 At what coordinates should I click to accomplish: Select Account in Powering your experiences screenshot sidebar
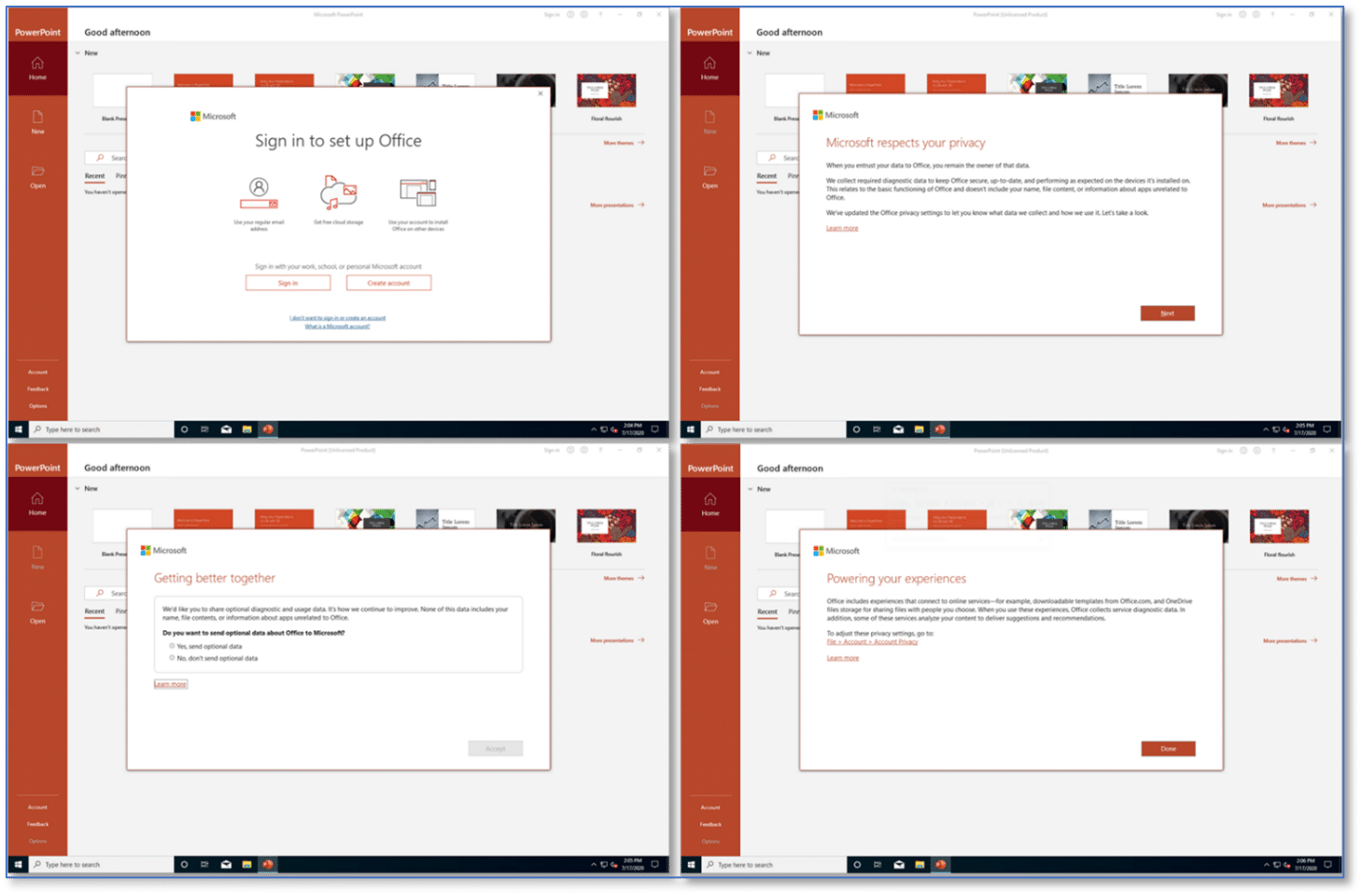point(710,807)
